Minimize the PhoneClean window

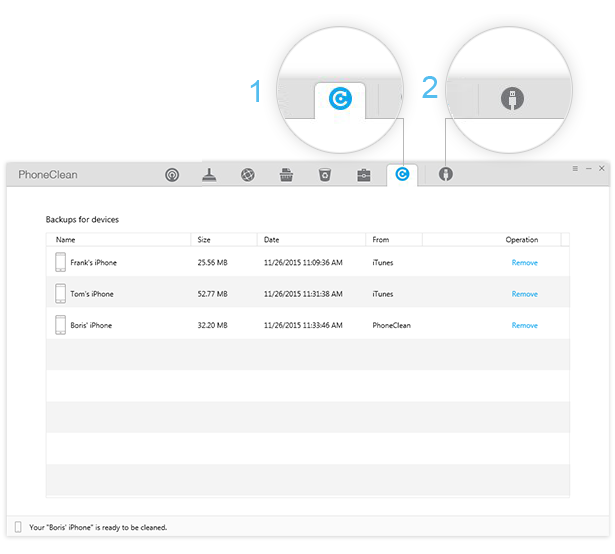588,168
